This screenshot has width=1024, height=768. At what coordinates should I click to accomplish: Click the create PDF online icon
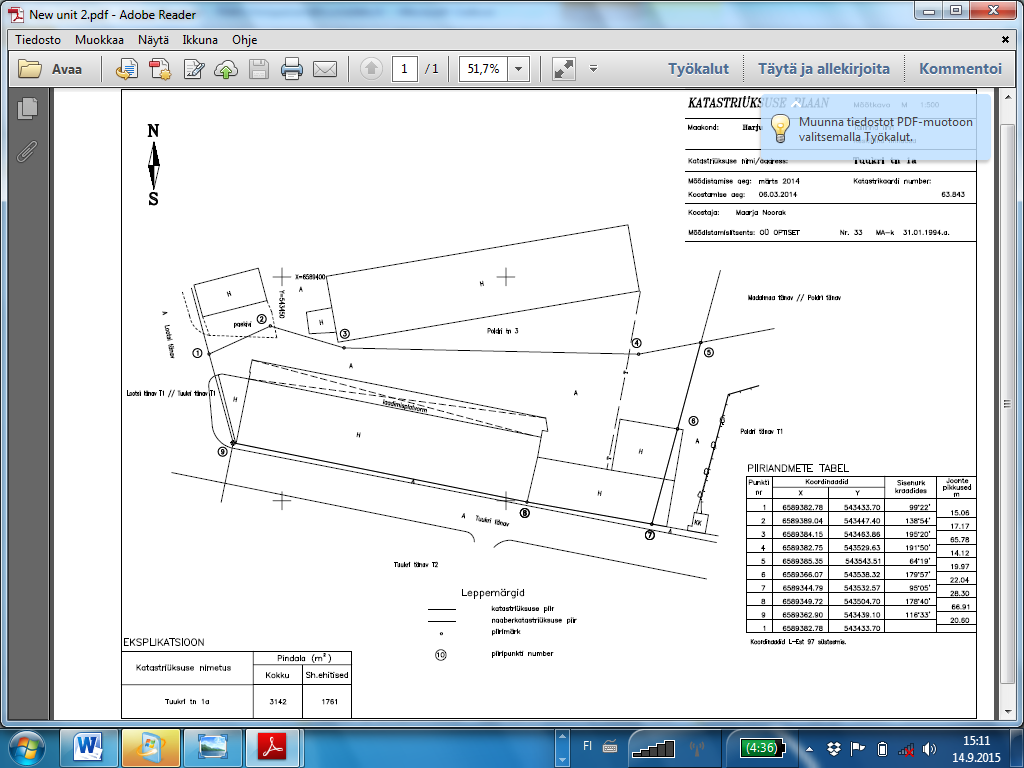pos(127,69)
